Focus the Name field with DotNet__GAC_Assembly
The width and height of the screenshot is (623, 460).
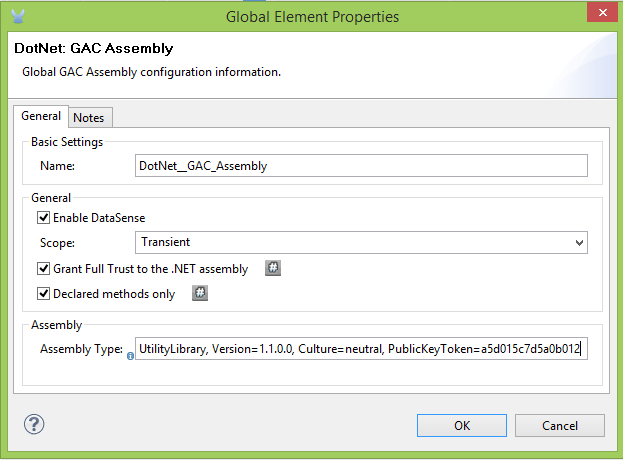360,166
